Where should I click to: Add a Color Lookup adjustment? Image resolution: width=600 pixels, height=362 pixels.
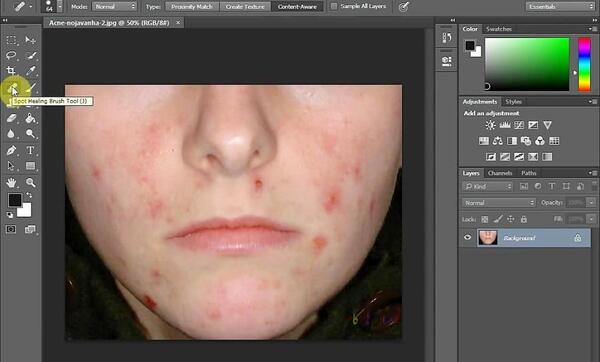coord(554,141)
